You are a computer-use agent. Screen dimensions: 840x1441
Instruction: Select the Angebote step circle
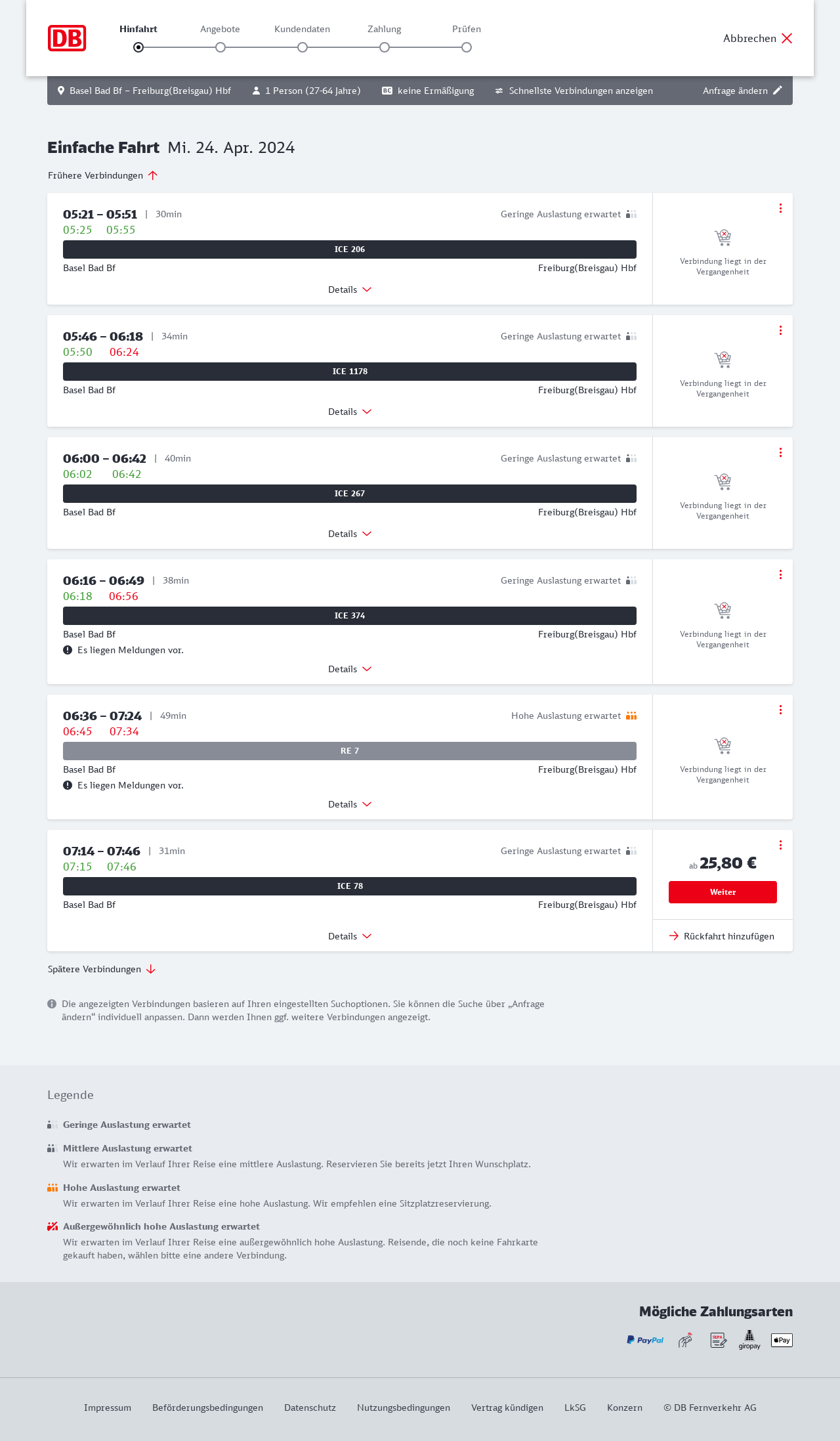[x=220, y=47]
